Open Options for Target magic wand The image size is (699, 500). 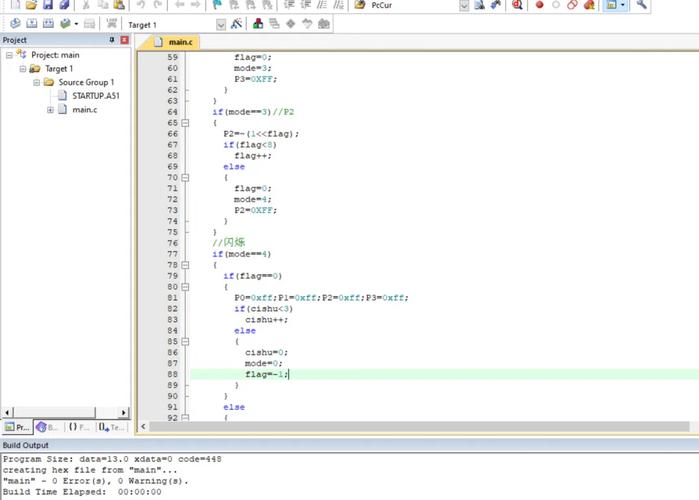click(235, 23)
